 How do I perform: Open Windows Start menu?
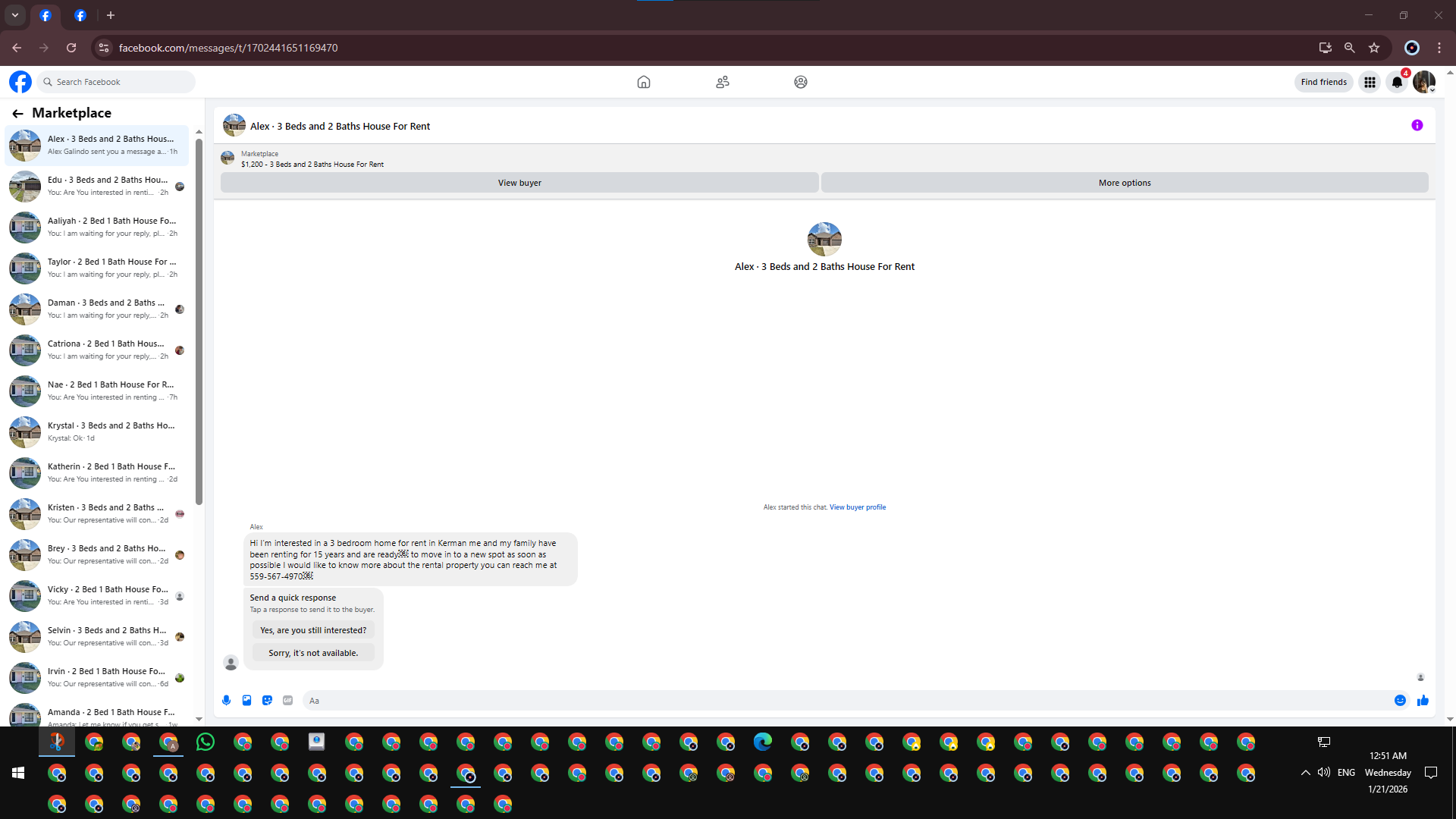pyautogui.click(x=18, y=773)
